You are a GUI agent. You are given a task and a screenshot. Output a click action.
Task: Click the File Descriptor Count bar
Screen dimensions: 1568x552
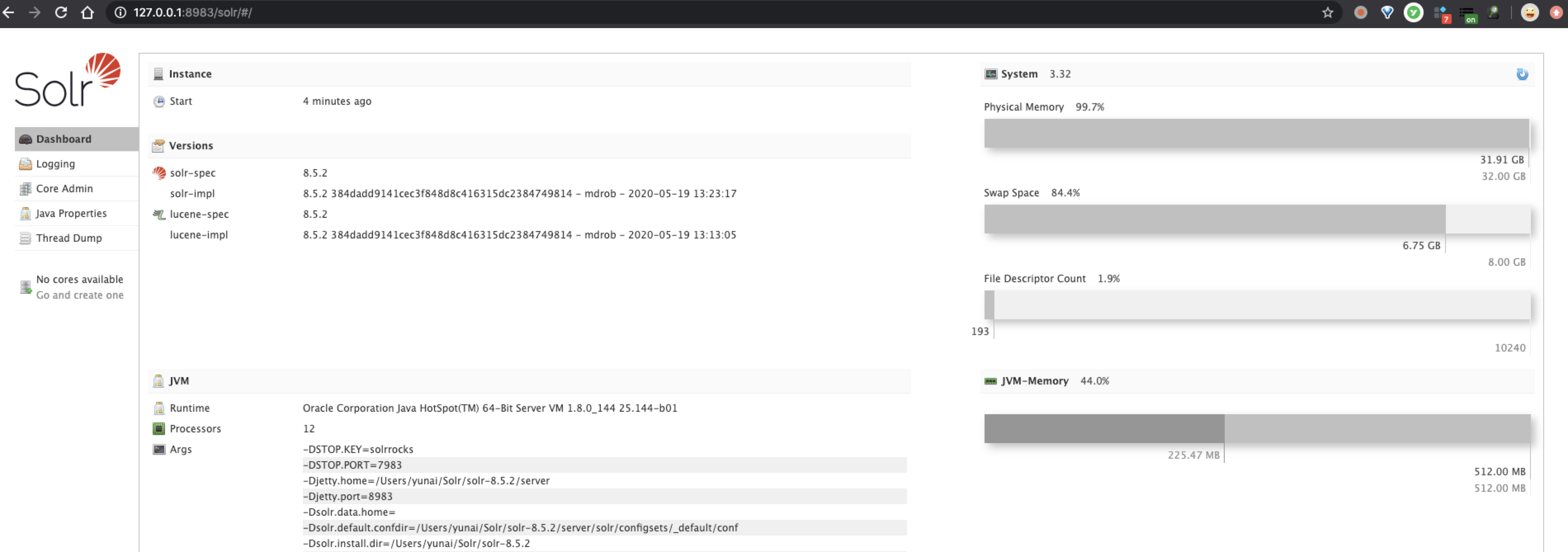[1256, 305]
